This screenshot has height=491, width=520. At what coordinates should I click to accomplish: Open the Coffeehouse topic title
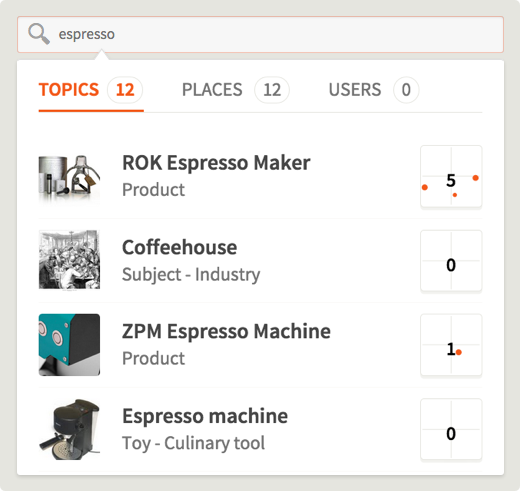(x=180, y=247)
